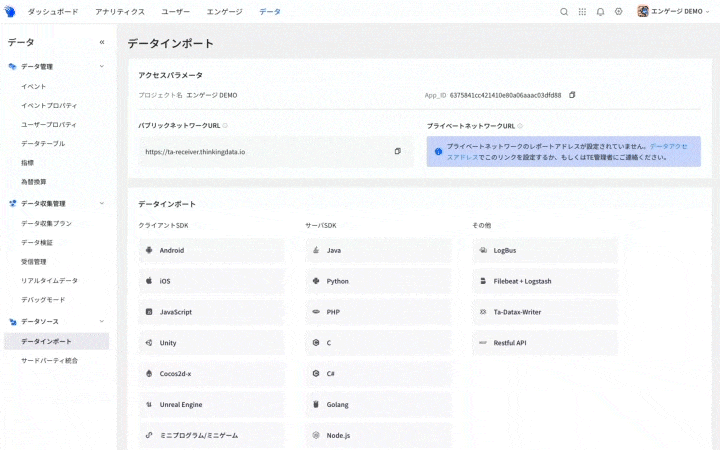Collapse the データソース section
The width and height of the screenshot is (720, 450).
click(101, 321)
